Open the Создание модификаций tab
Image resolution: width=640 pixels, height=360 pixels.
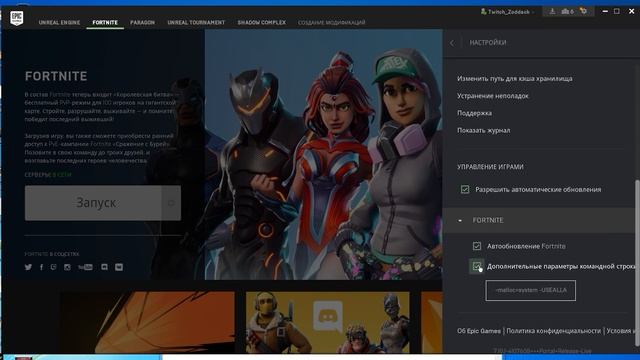[331, 22]
